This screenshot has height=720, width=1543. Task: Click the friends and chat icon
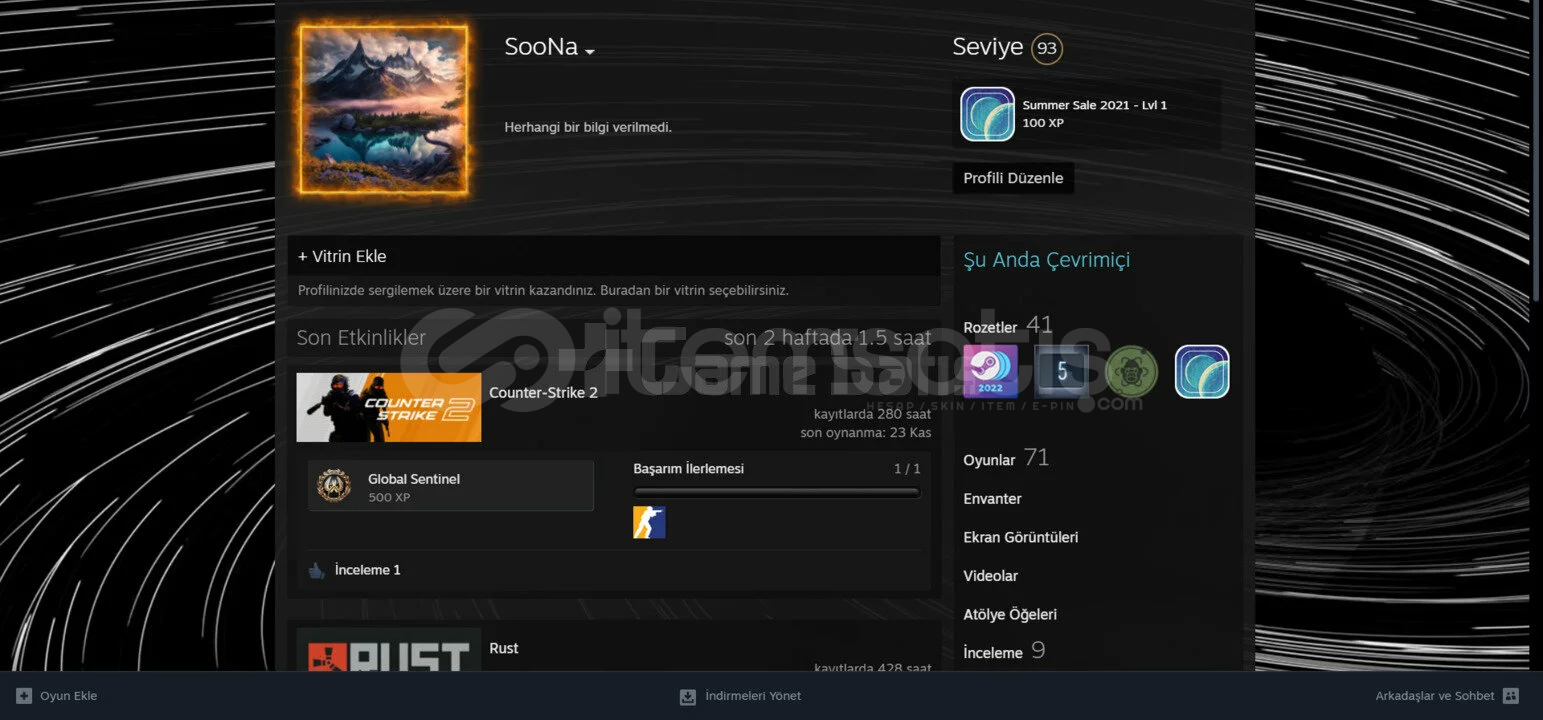tap(1511, 696)
